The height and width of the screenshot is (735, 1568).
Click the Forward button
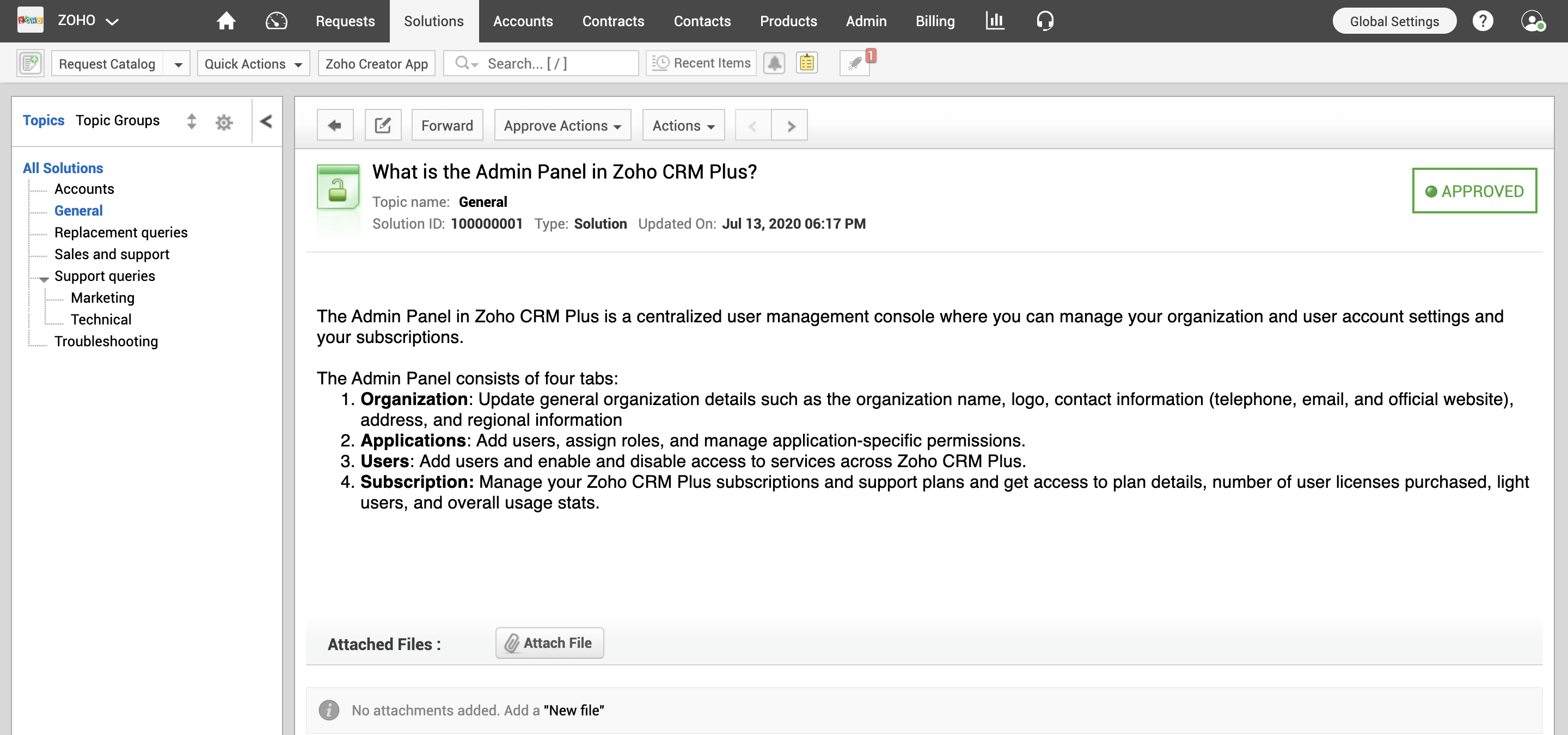(447, 125)
